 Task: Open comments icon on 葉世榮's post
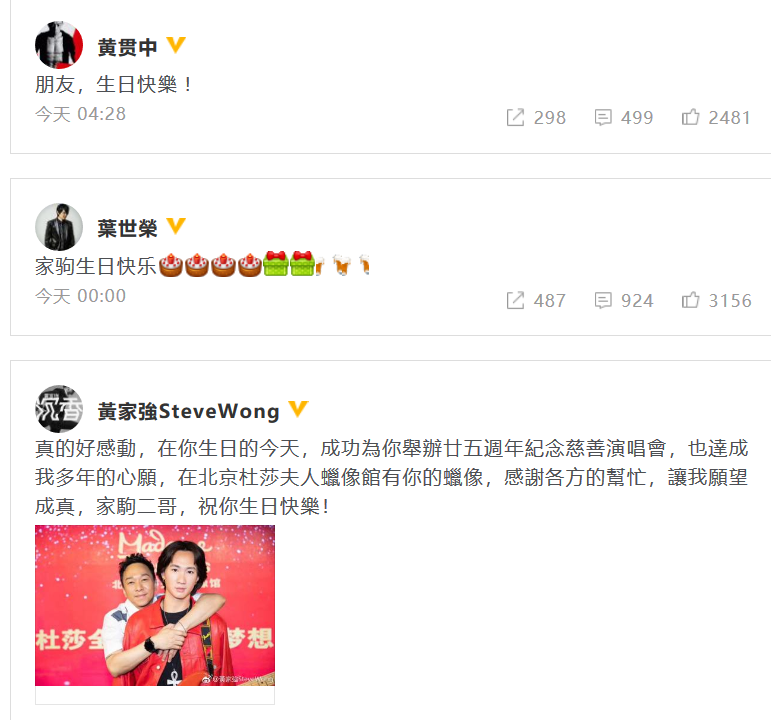pos(603,300)
